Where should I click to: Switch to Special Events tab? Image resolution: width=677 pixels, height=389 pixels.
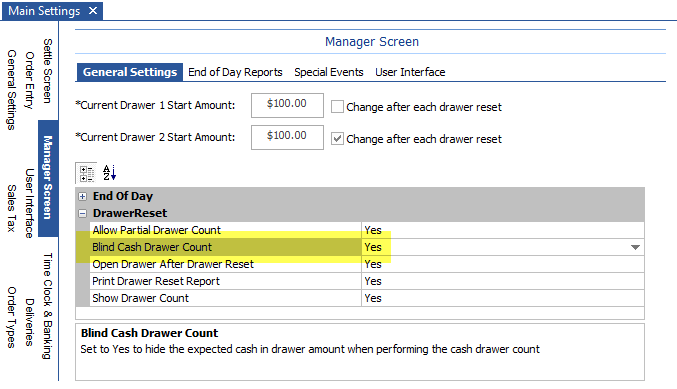click(x=329, y=72)
